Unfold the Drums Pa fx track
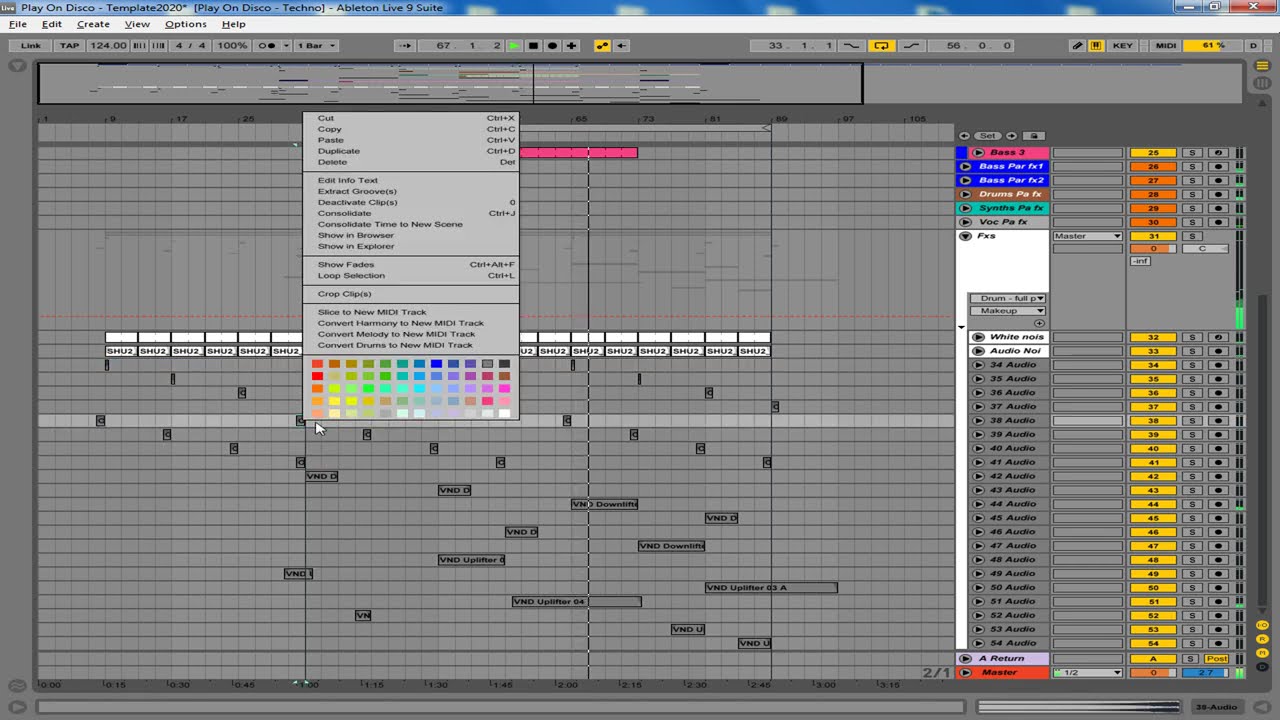1280x720 pixels. tap(965, 194)
